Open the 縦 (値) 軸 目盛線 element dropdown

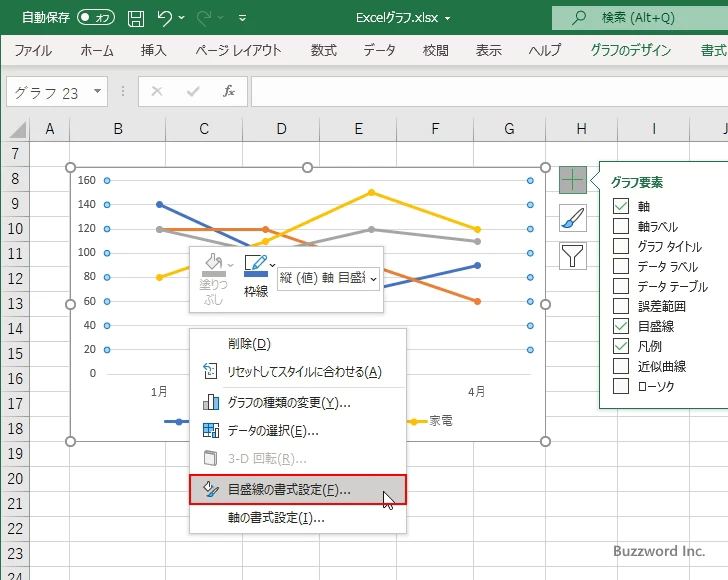(x=328, y=278)
